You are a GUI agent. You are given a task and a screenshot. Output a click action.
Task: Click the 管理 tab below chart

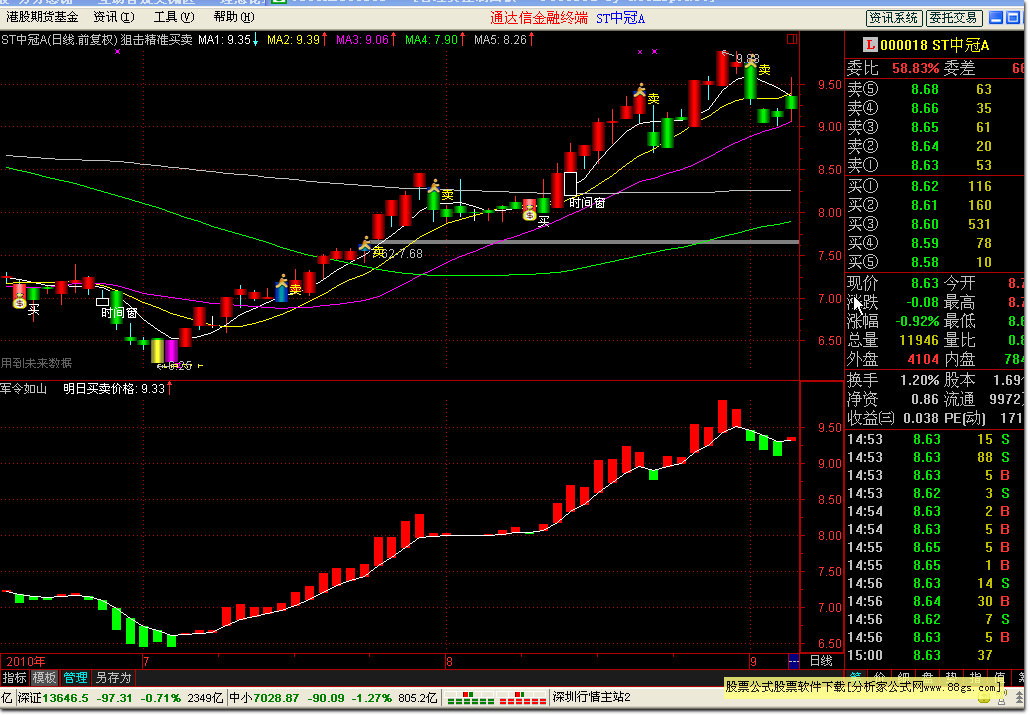coord(75,678)
